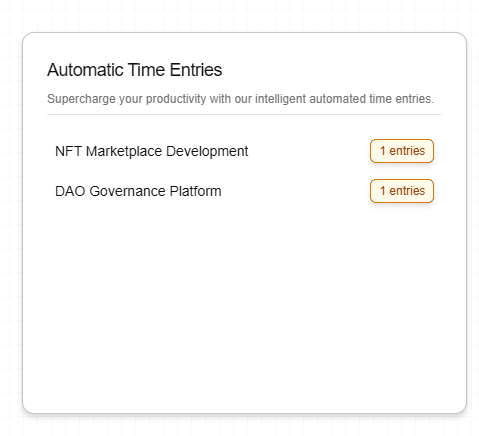Click the Supercharge your productivity subtitle text
The width and height of the screenshot is (479, 436).
coord(240,99)
